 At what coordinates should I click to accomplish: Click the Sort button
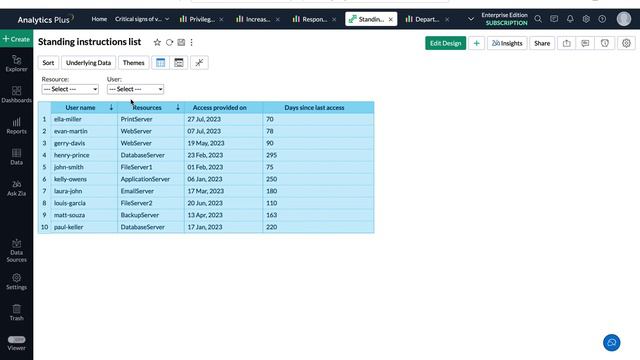tap(48, 63)
